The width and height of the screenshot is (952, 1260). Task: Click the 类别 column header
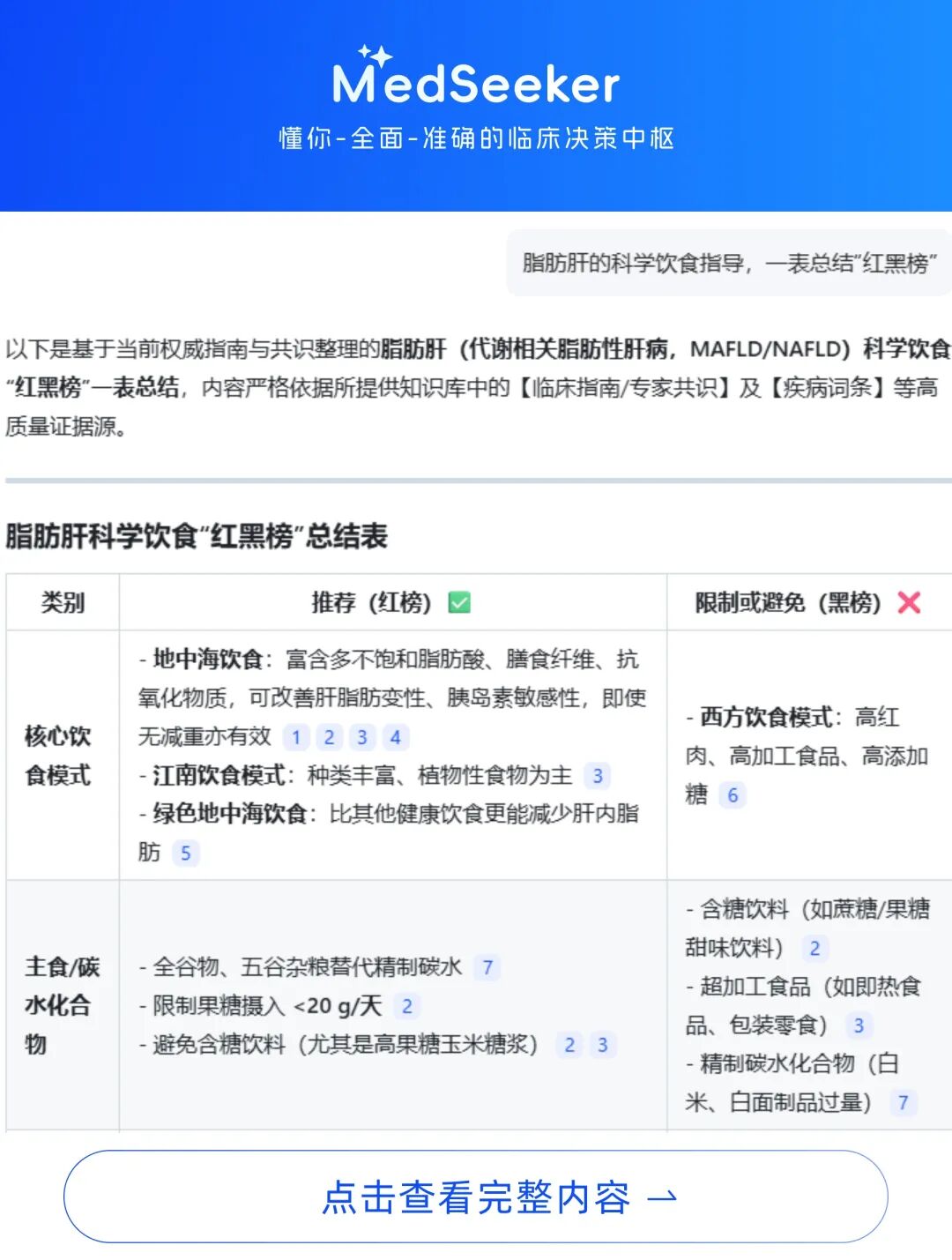click(x=63, y=602)
